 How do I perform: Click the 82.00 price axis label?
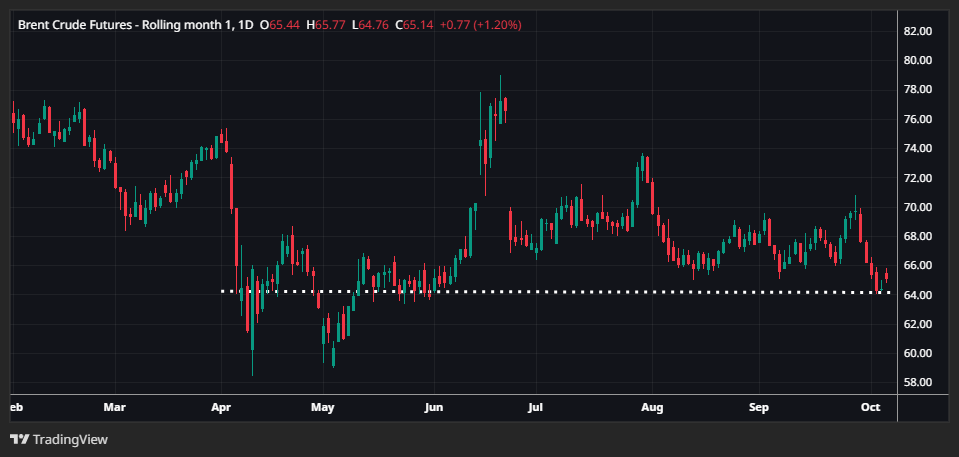pyautogui.click(x=917, y=31)
